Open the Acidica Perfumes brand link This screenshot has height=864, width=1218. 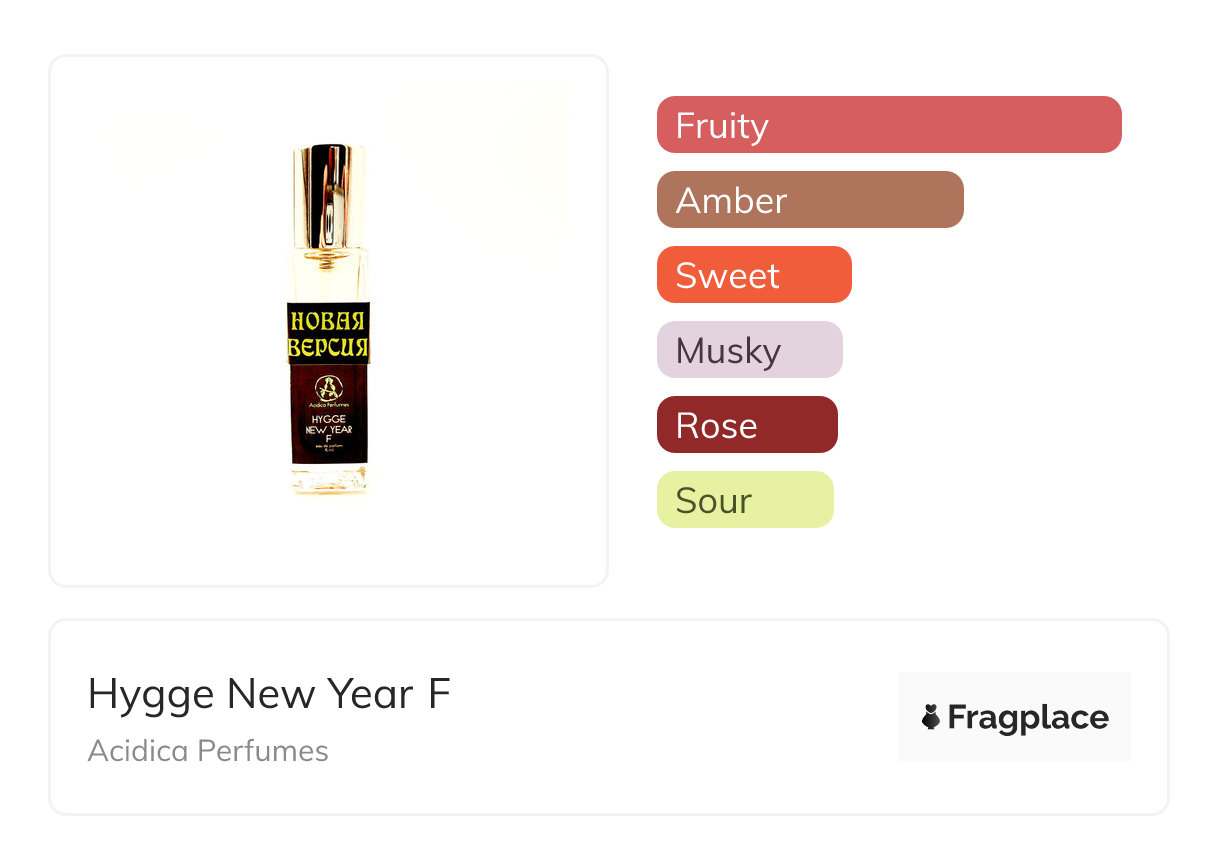point(208,751)
